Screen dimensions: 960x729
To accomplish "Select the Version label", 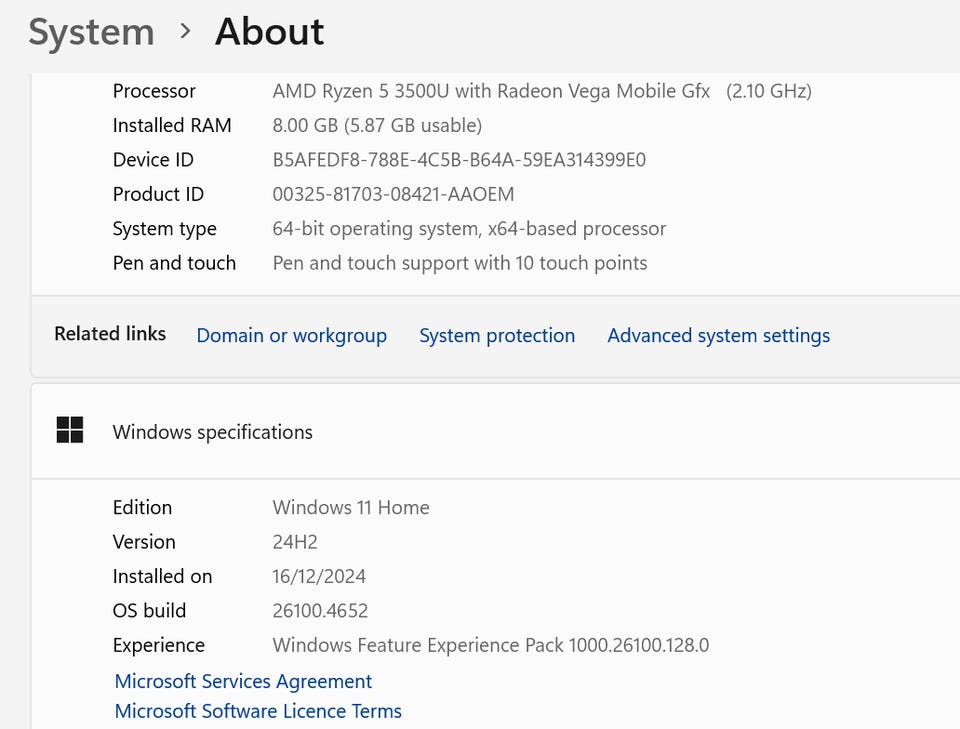I will pos(144,542).
